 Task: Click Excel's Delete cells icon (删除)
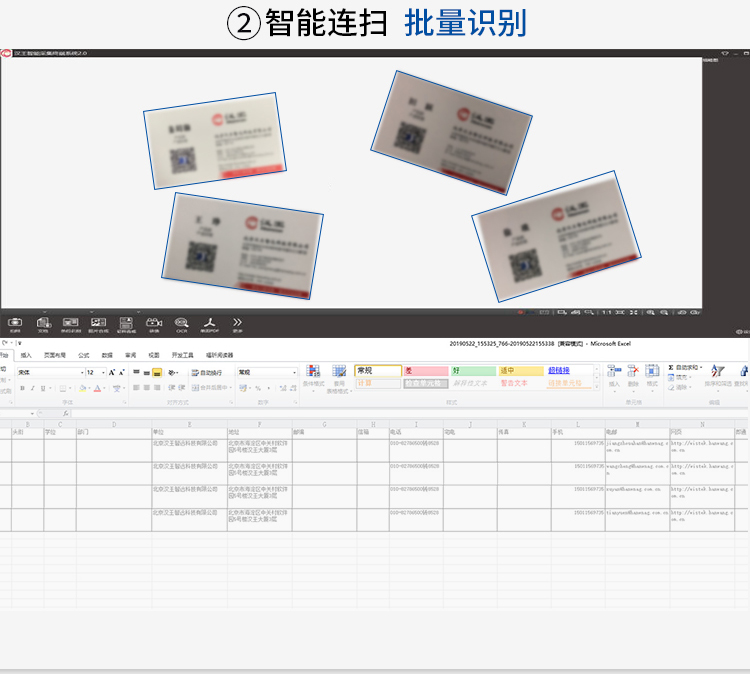(x=633, y=374)
